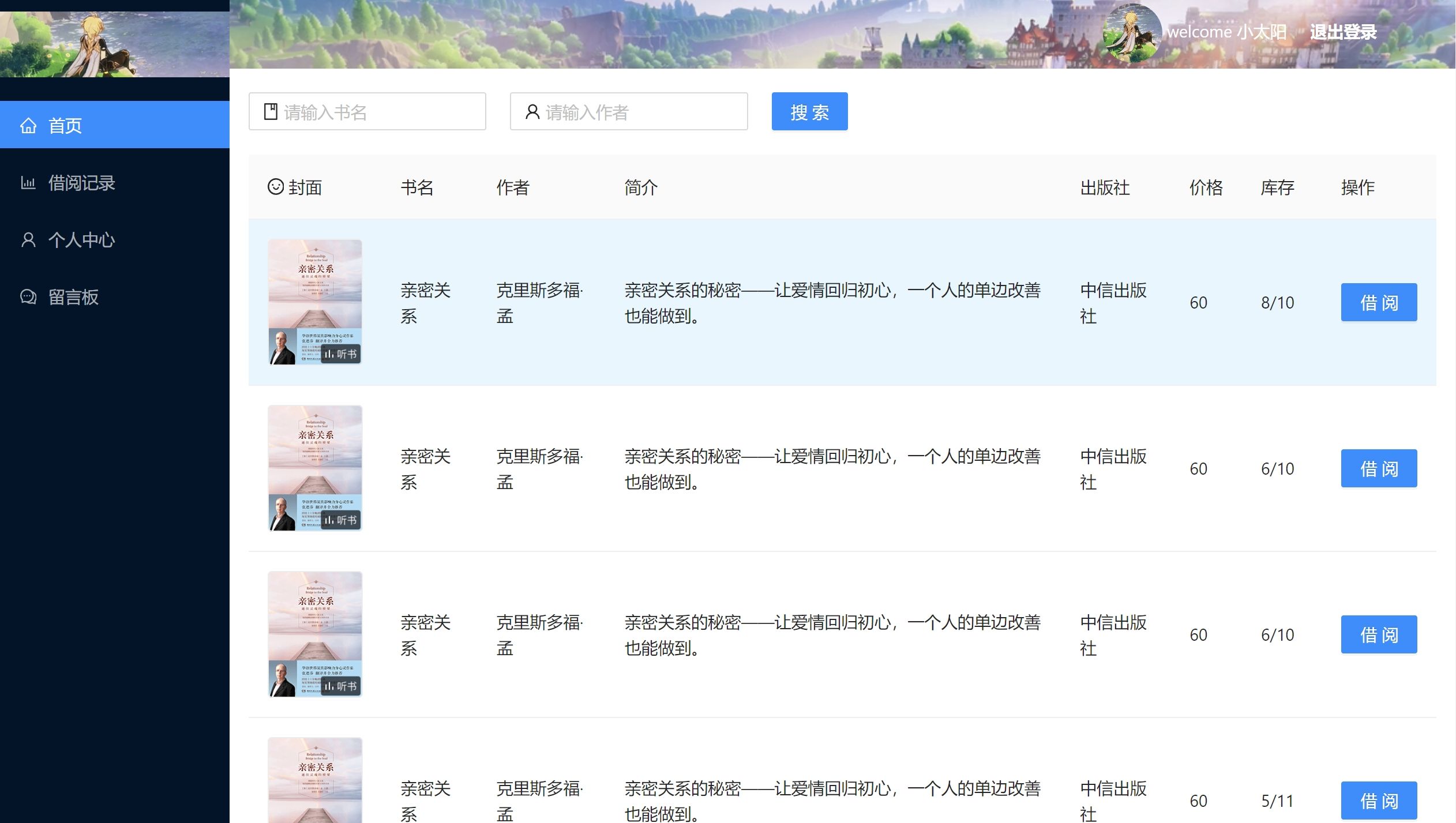Screen dimensions: 1456x823
Task: Click the chart icon beside 借阅记录
Action: pos(28,183)
